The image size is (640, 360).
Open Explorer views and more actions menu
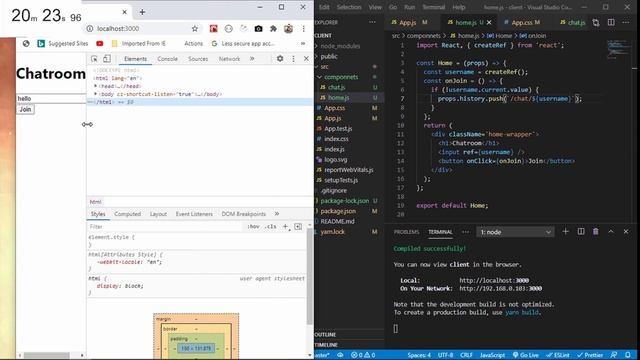click(x=372, y=22)
